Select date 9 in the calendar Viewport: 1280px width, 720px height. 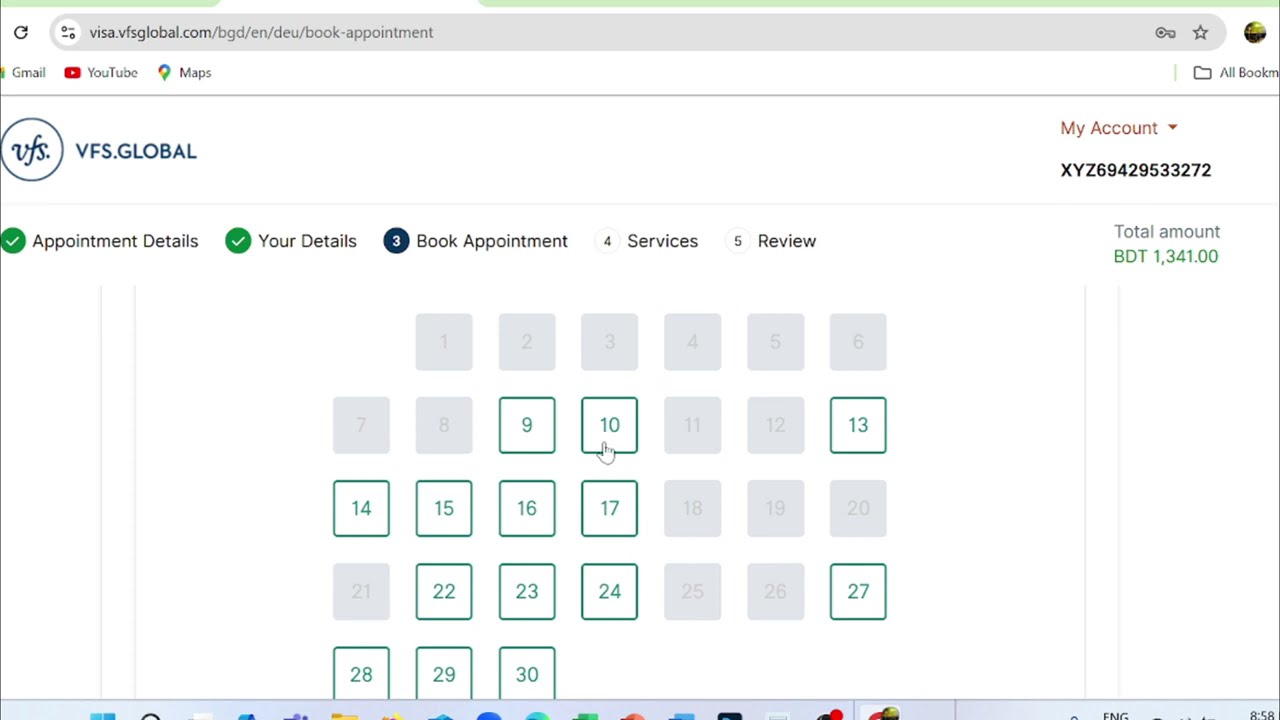pos(527,425)
